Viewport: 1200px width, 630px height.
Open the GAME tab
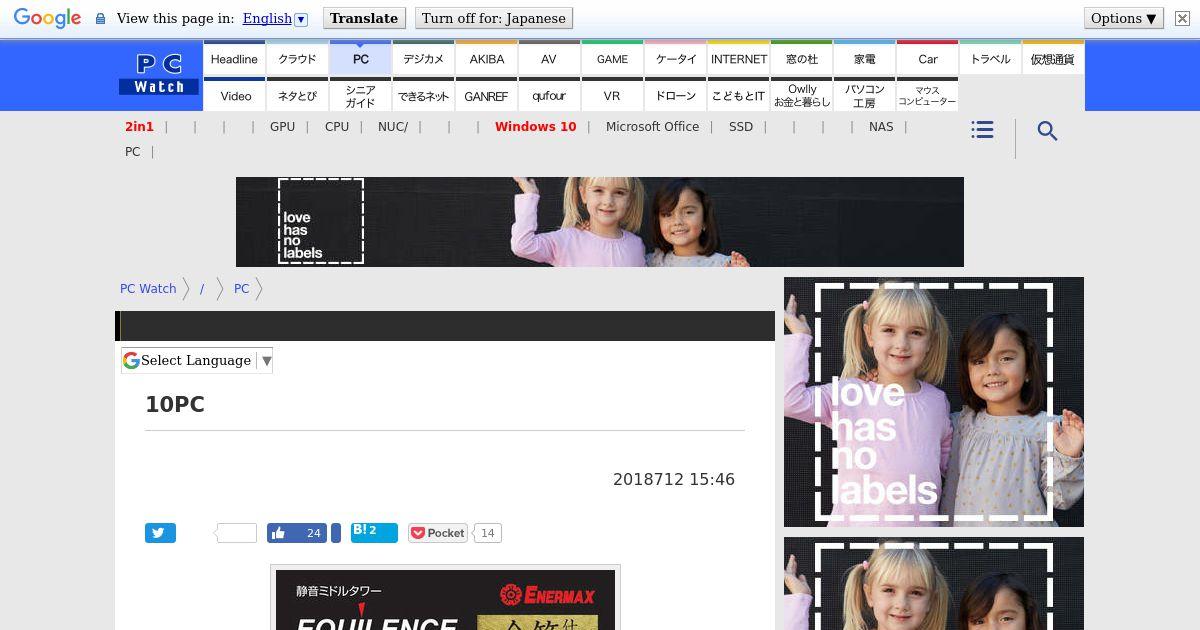tap(612, 58)
